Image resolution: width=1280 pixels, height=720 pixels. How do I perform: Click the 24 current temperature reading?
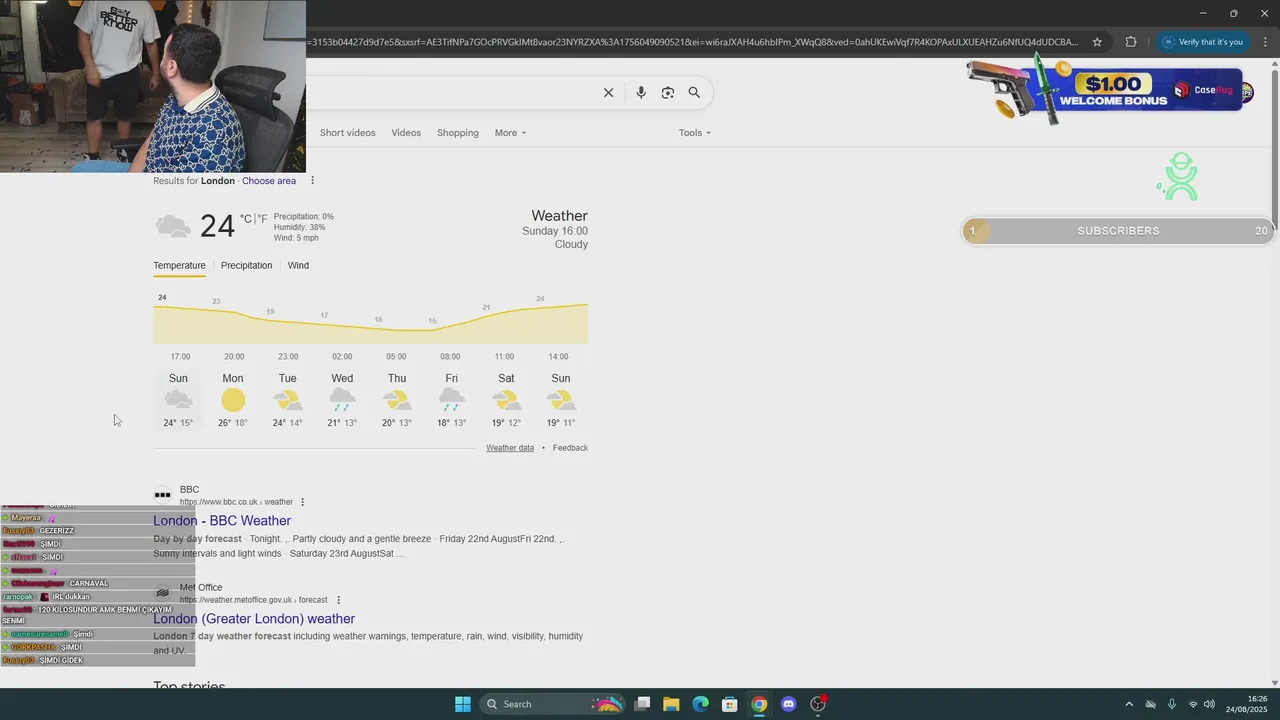click(217, 226)
